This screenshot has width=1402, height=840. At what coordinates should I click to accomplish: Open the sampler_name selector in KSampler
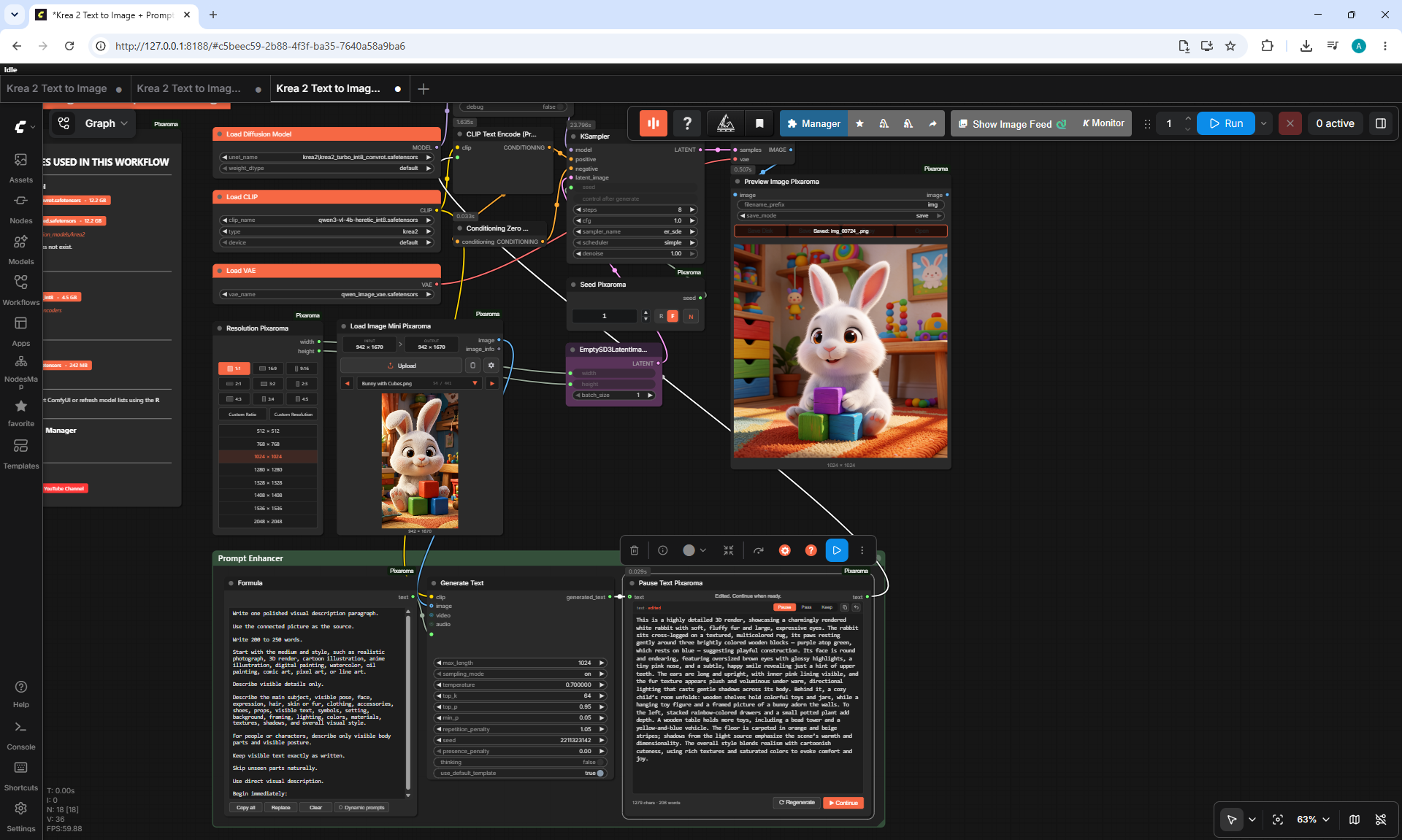tap(635, 231)
